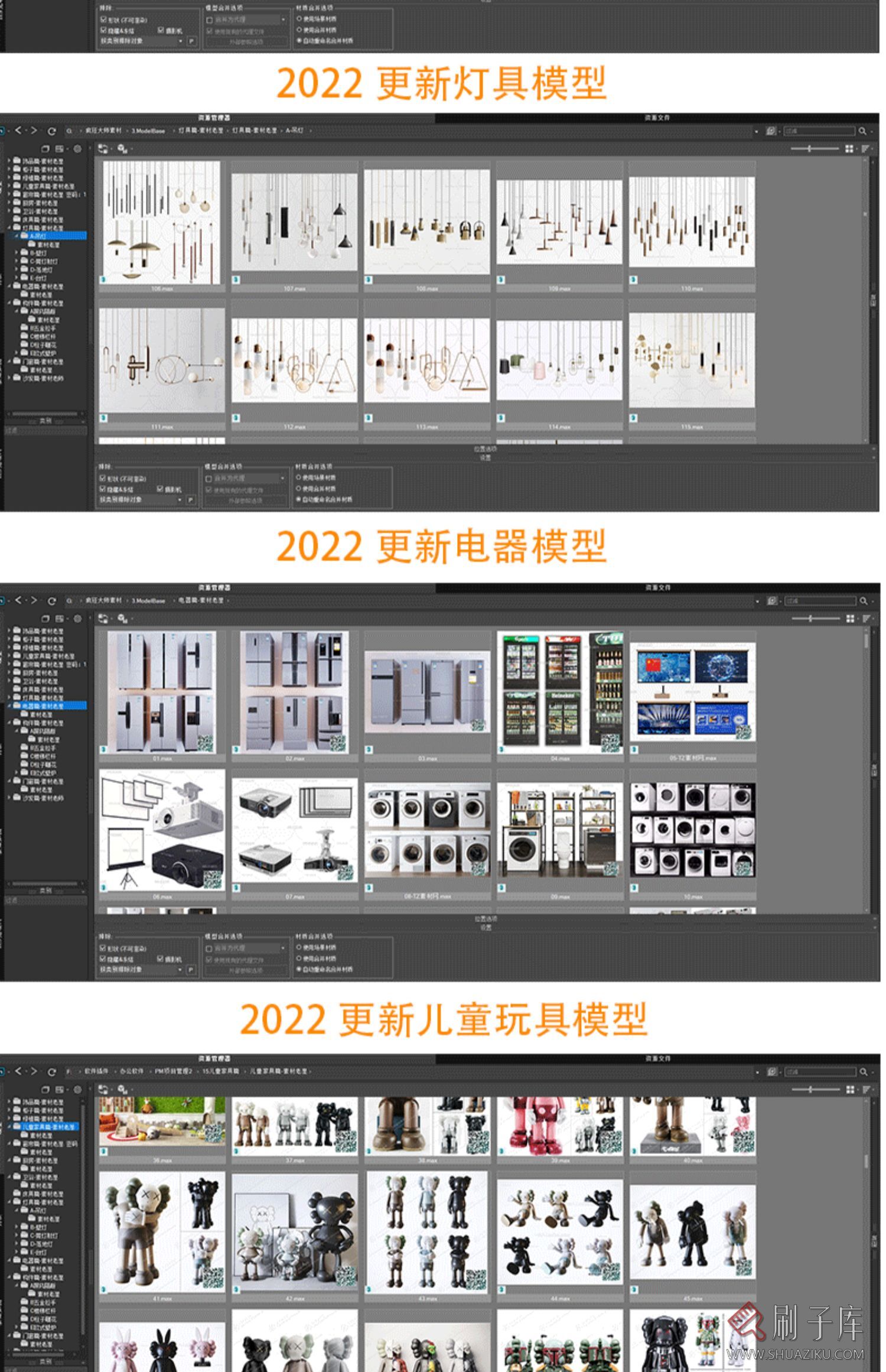
Task: Toggle 隐藏&冻结 checkbox in lighting panel
Action: [x=103, y=489]
